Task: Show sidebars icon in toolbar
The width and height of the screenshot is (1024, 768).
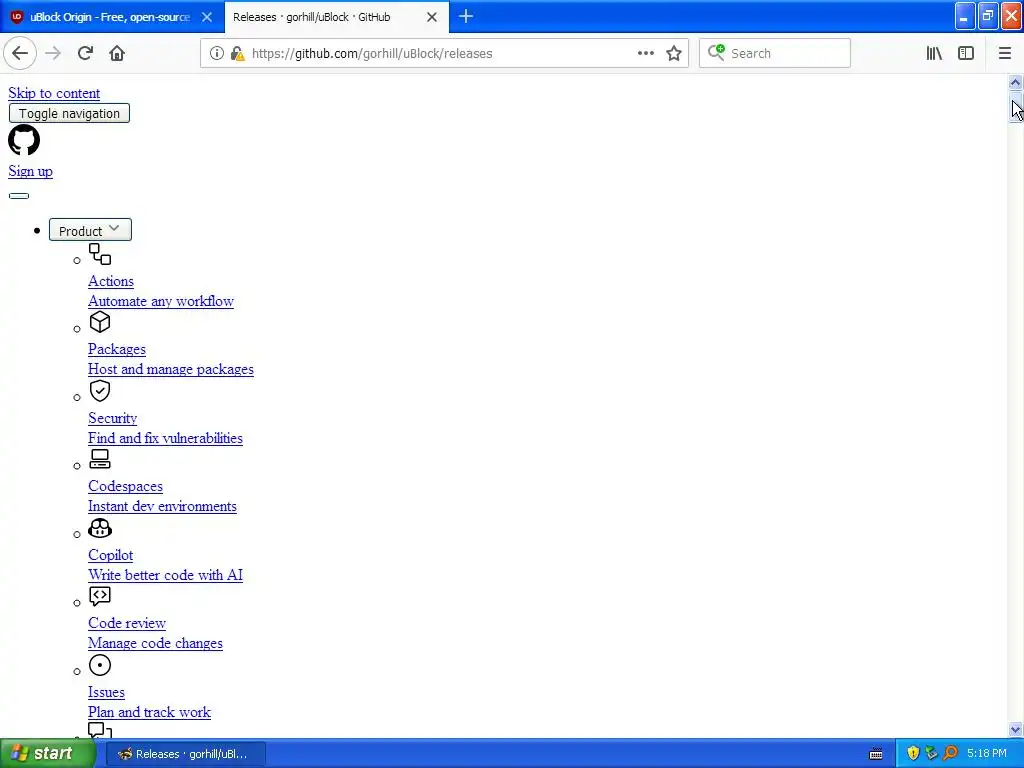Action: 966,54
